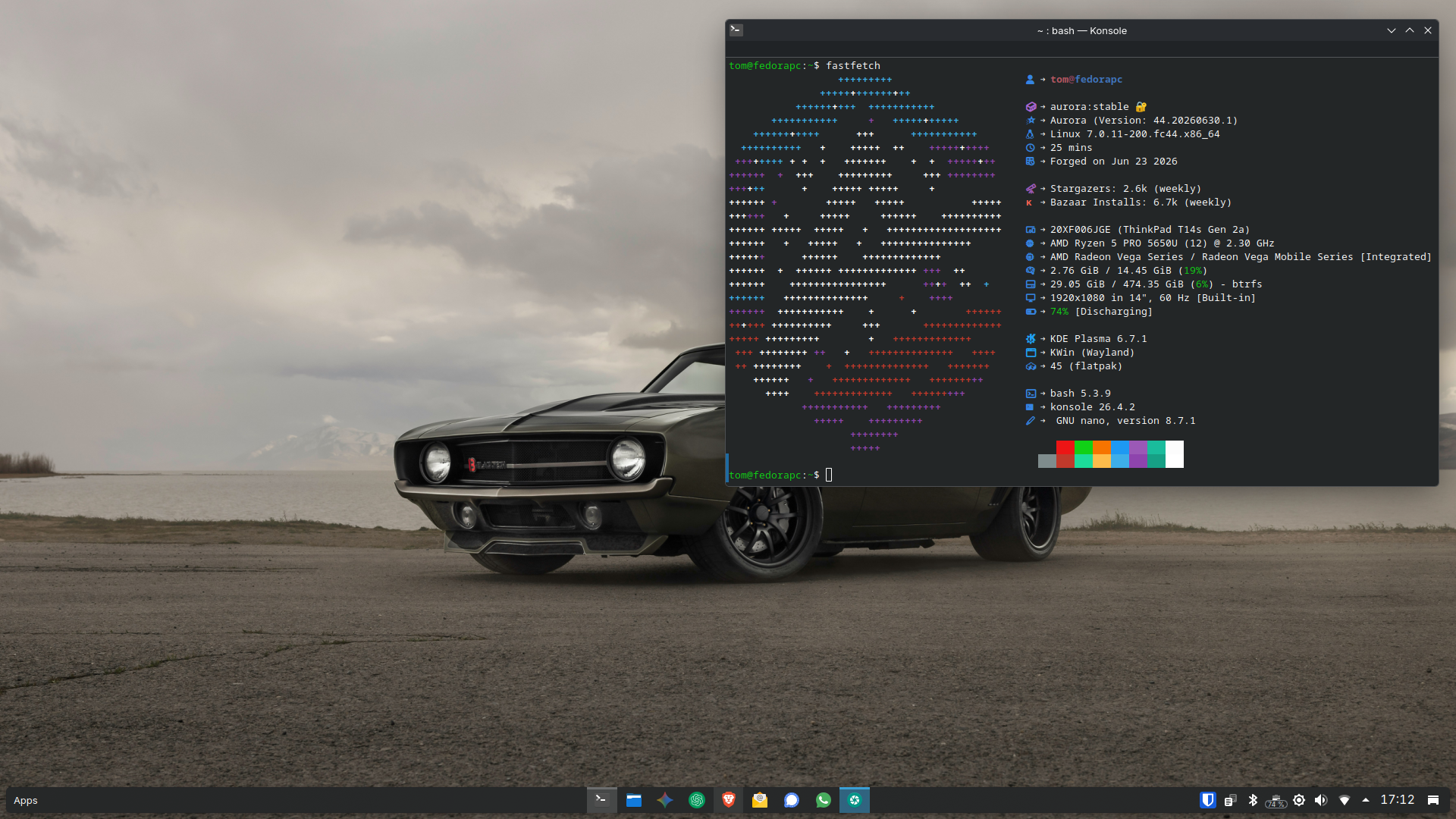Click the KDE Plasma gear icon in output
Screen dimensions: 1456x819
click(1030, 339)
